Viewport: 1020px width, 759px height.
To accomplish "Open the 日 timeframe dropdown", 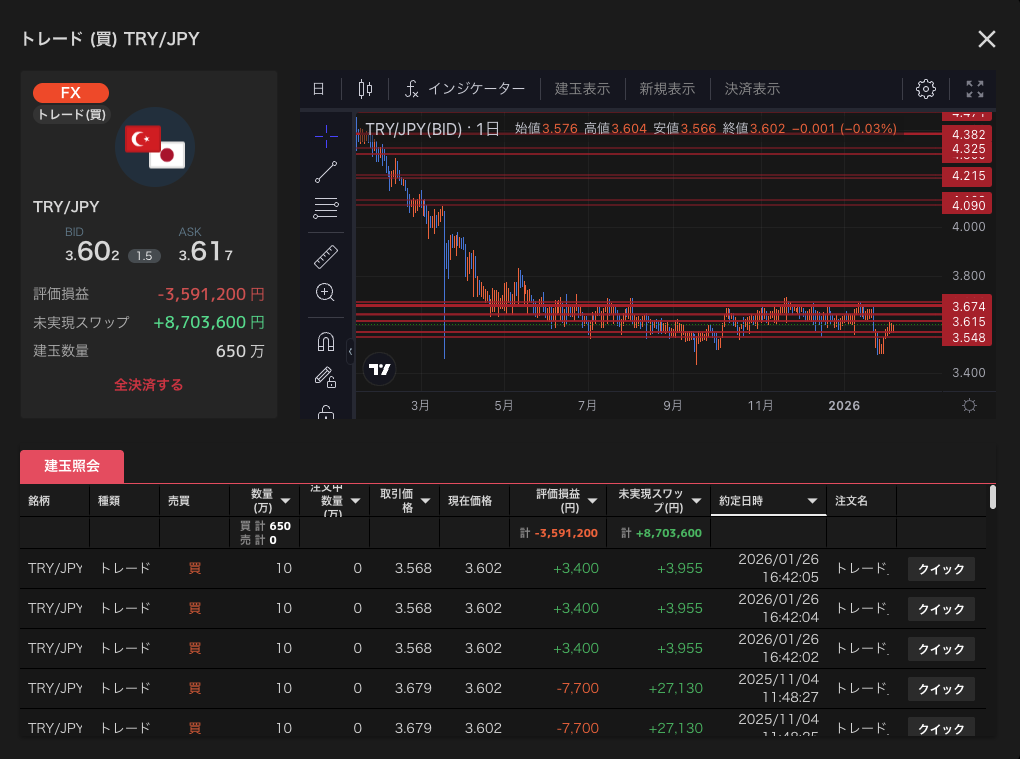I will point(319,89).
